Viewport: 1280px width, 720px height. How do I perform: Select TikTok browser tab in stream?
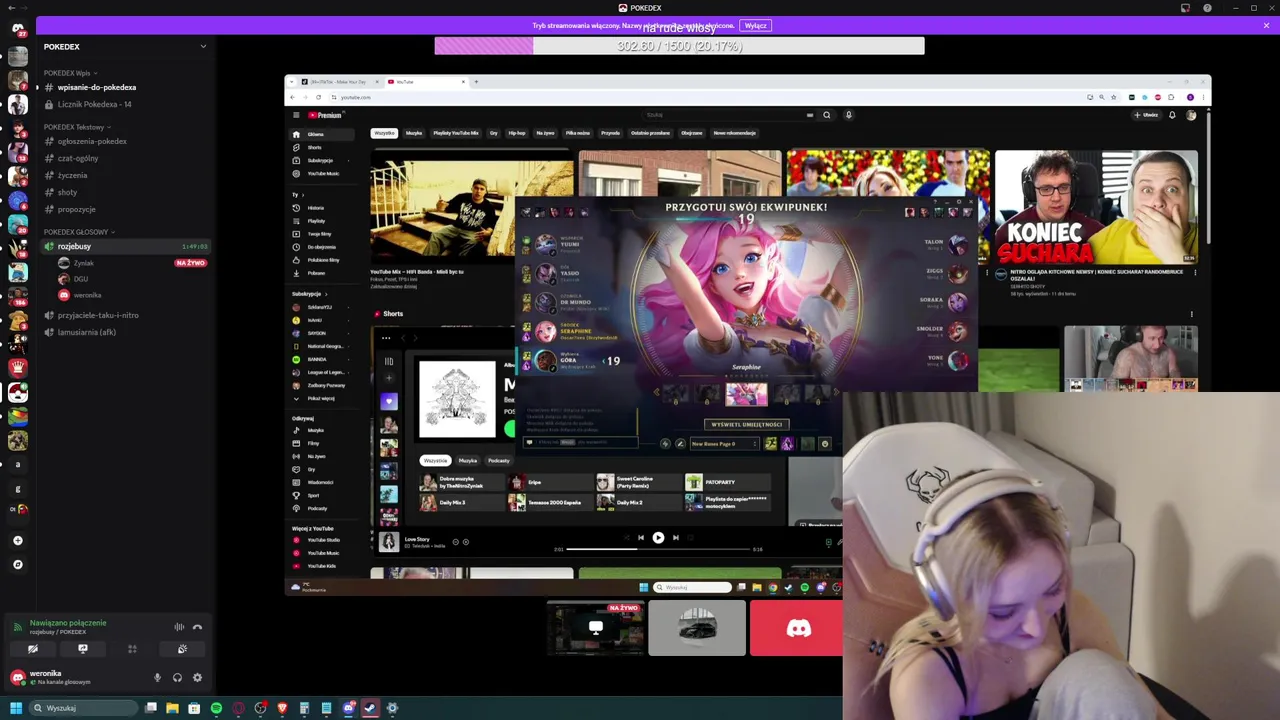coord(340,82)
